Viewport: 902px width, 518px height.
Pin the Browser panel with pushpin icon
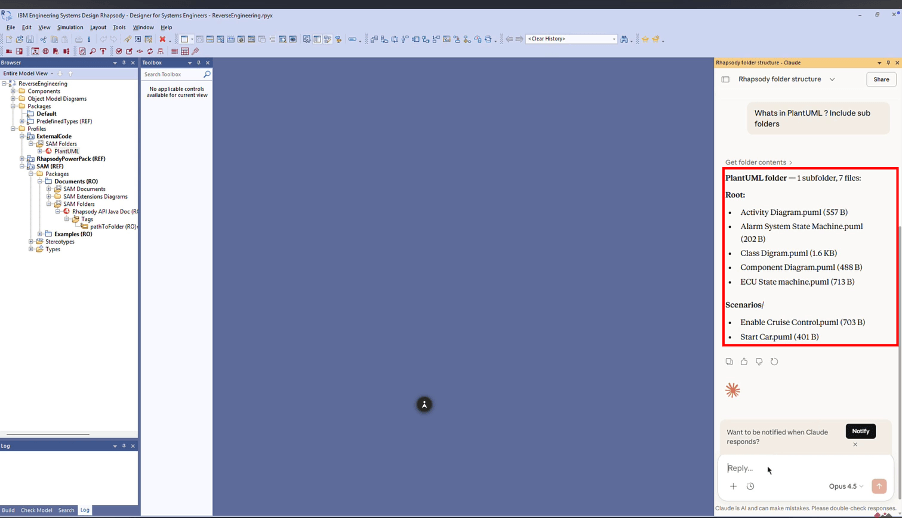124,63
